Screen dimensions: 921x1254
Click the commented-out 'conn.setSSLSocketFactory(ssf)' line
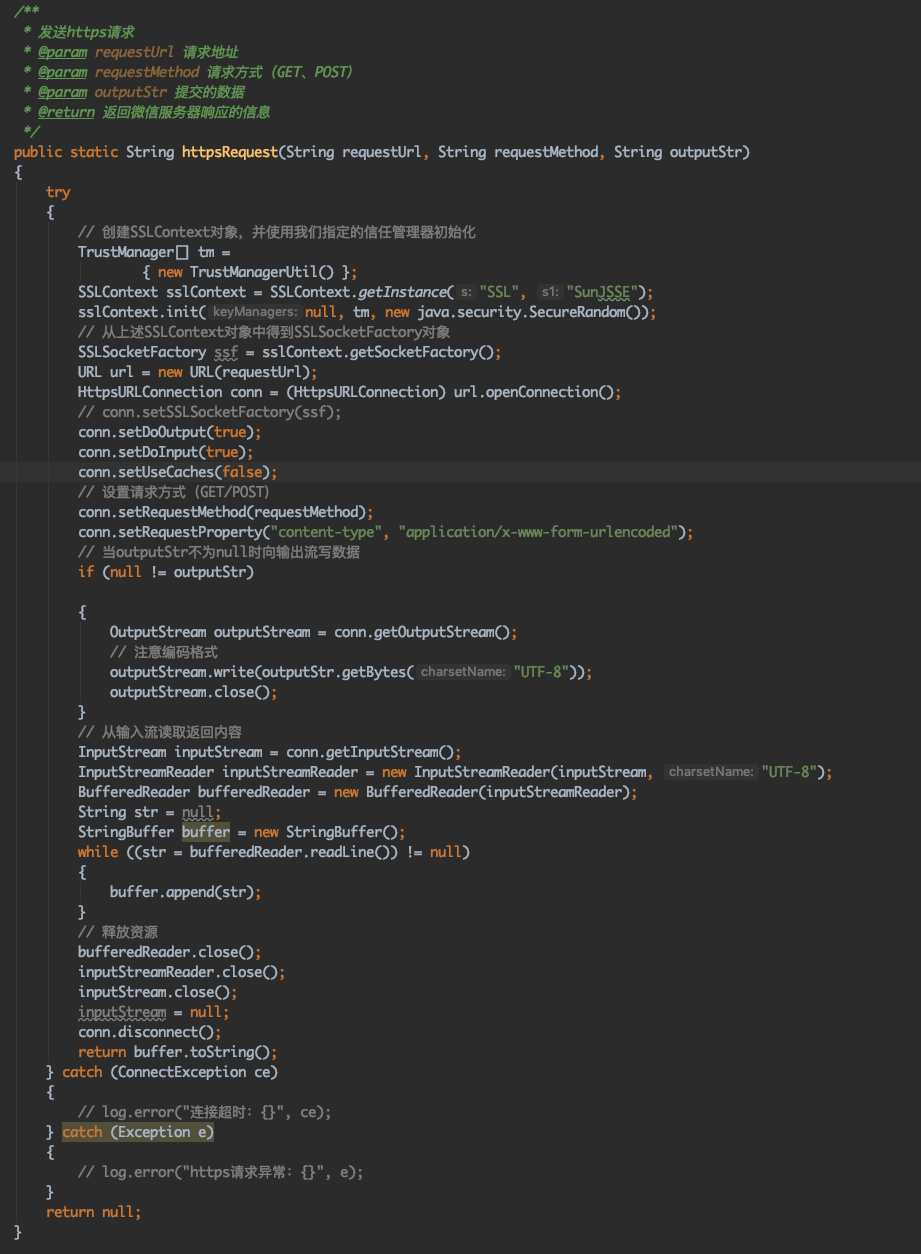210,412
